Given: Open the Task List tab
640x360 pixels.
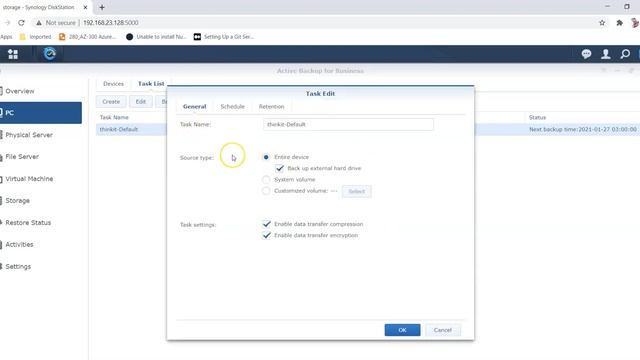Looking at the screenshot, I should click(151, 84).
